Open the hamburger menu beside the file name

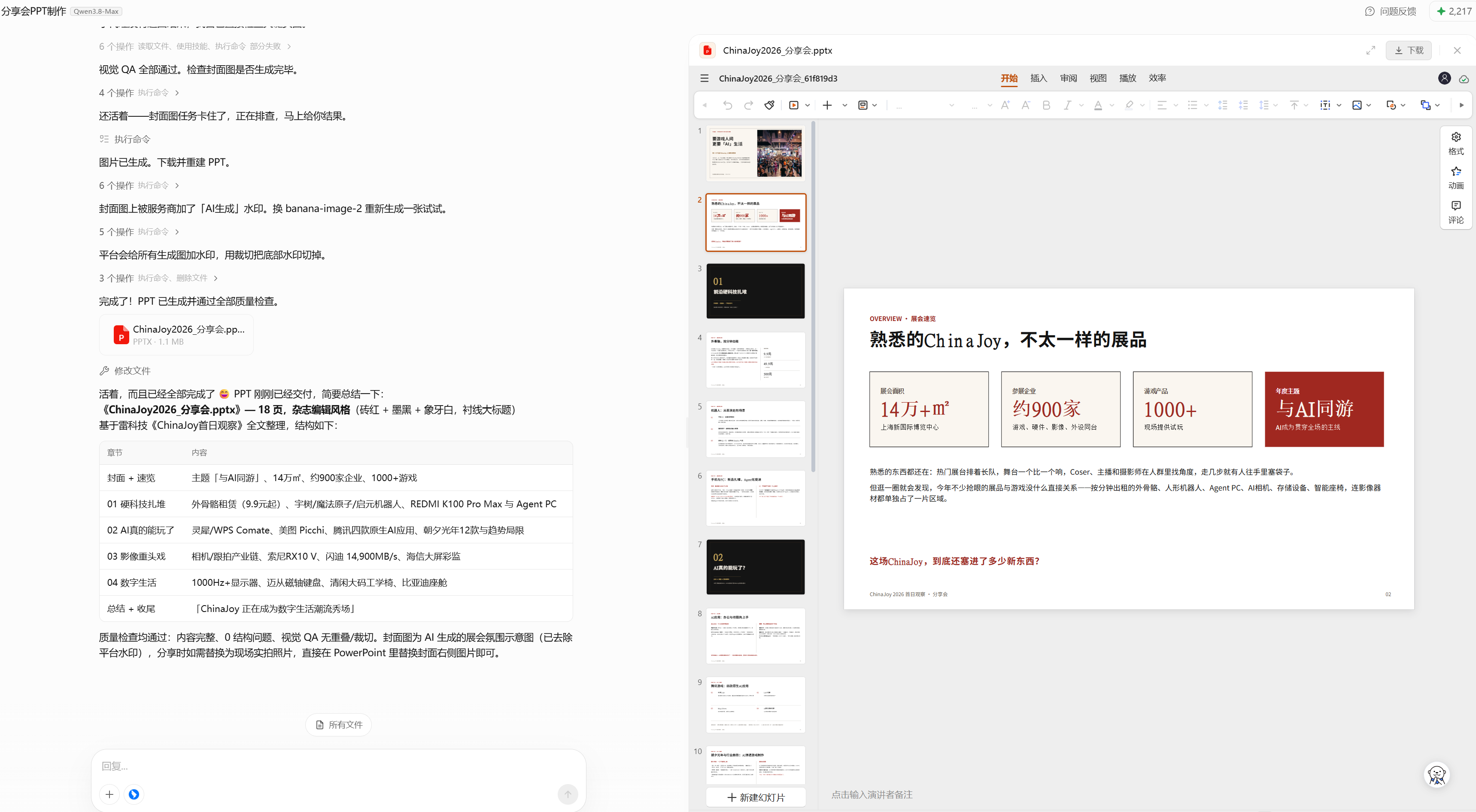tap(704, 79)
